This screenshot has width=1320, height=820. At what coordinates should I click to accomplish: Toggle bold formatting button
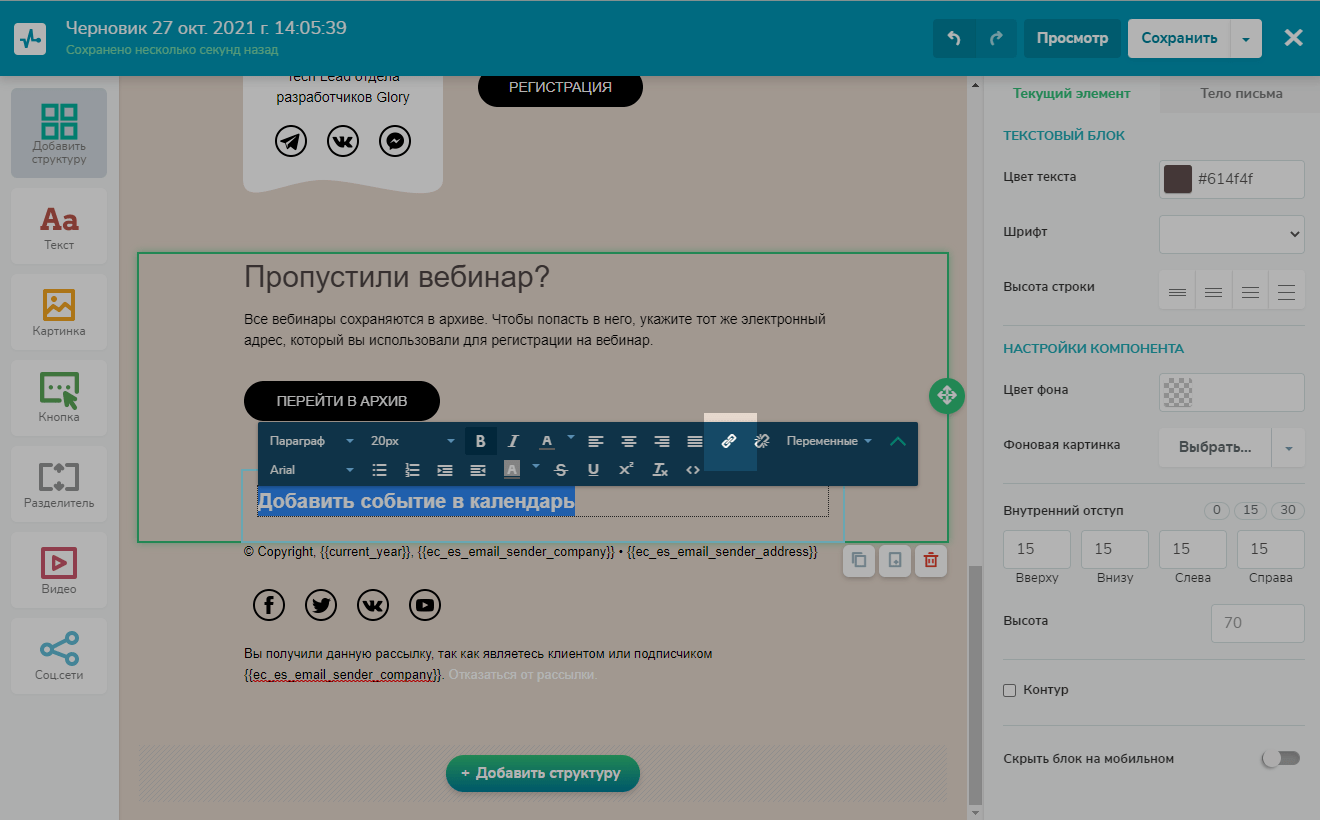coord(480,441)
